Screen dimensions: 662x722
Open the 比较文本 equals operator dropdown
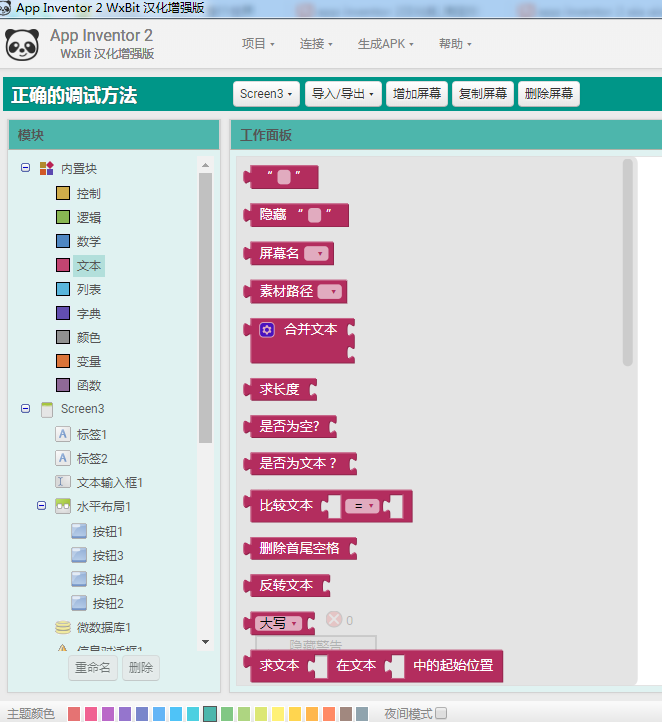362,506
